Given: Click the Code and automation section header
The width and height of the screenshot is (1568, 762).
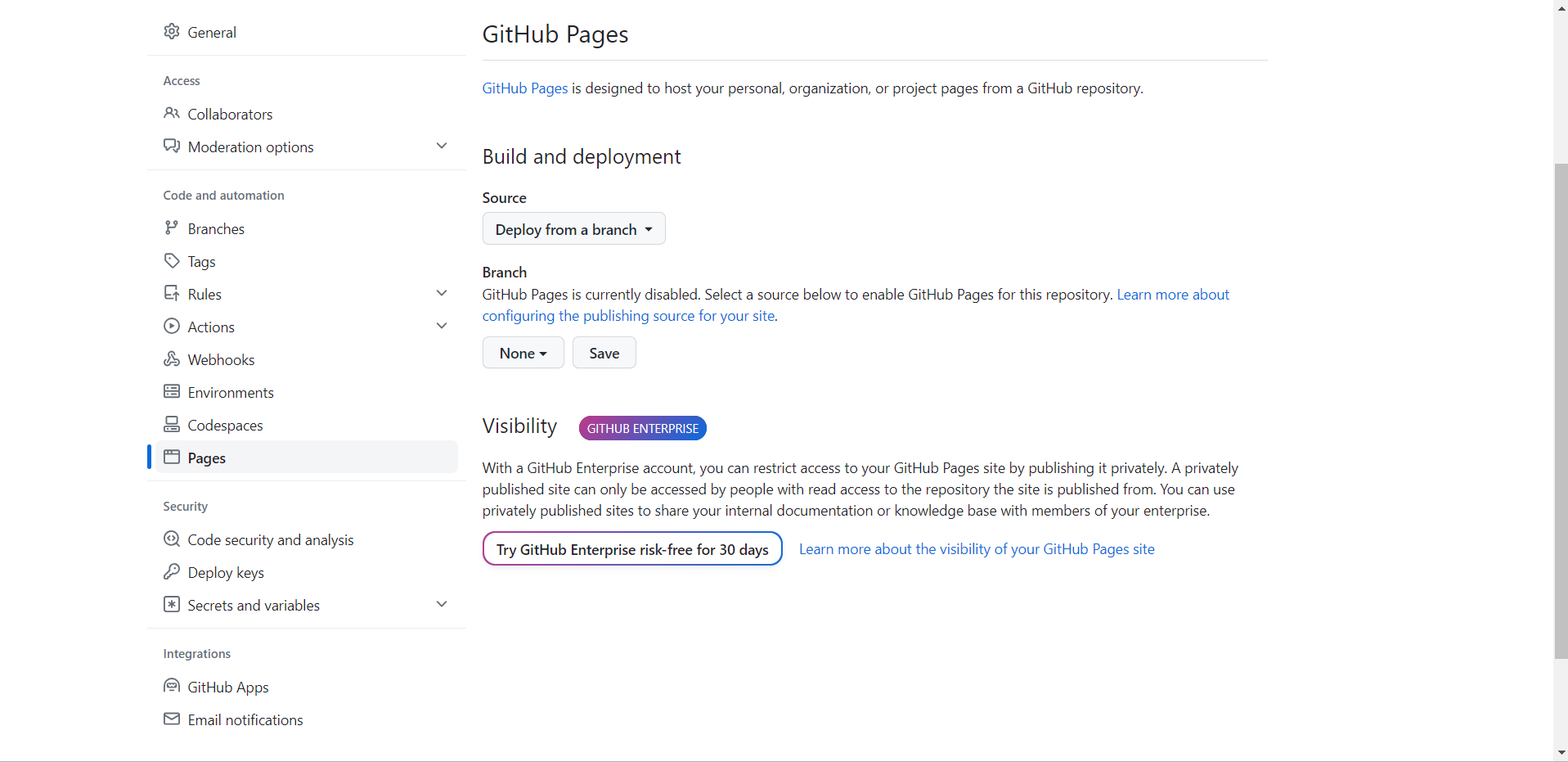Looking at the screenshot, I should [223, 196].
